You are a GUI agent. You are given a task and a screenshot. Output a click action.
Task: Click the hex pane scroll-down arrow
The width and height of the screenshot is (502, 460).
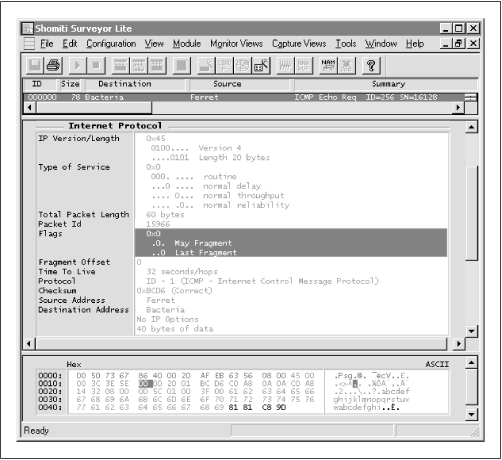point(471,415)
